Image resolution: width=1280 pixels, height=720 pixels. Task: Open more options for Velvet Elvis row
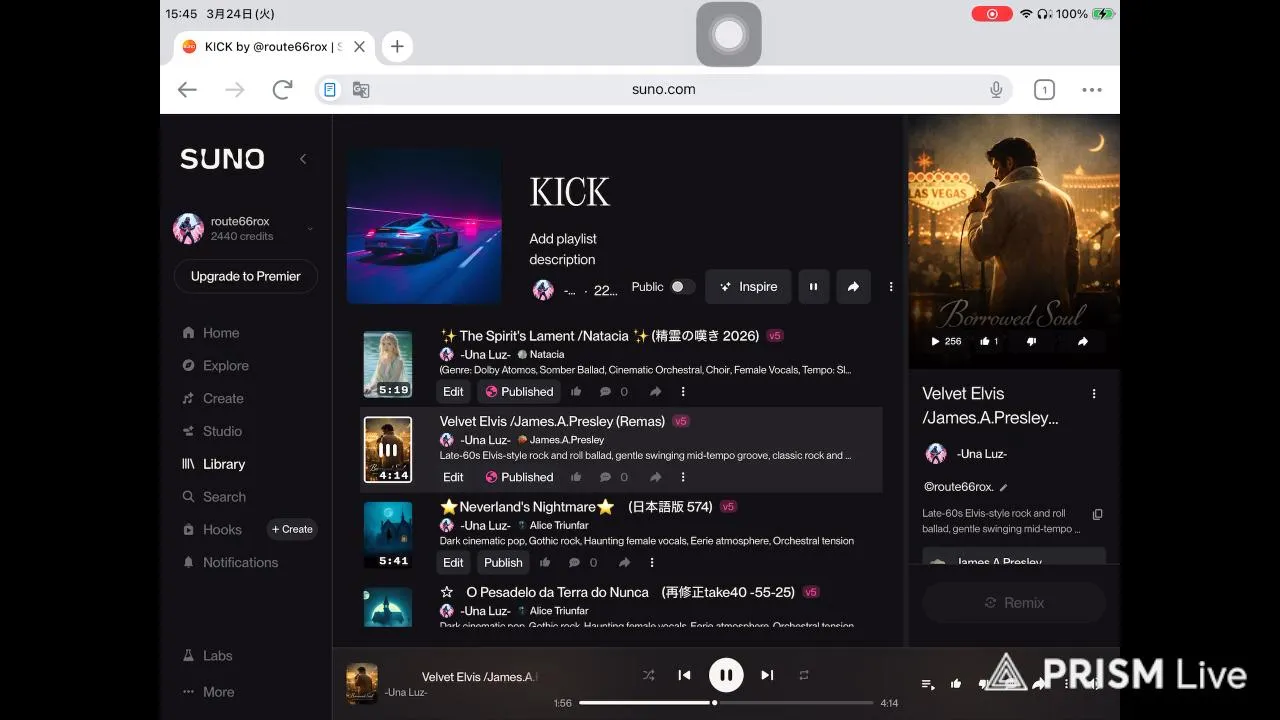(x=683, y=477)
